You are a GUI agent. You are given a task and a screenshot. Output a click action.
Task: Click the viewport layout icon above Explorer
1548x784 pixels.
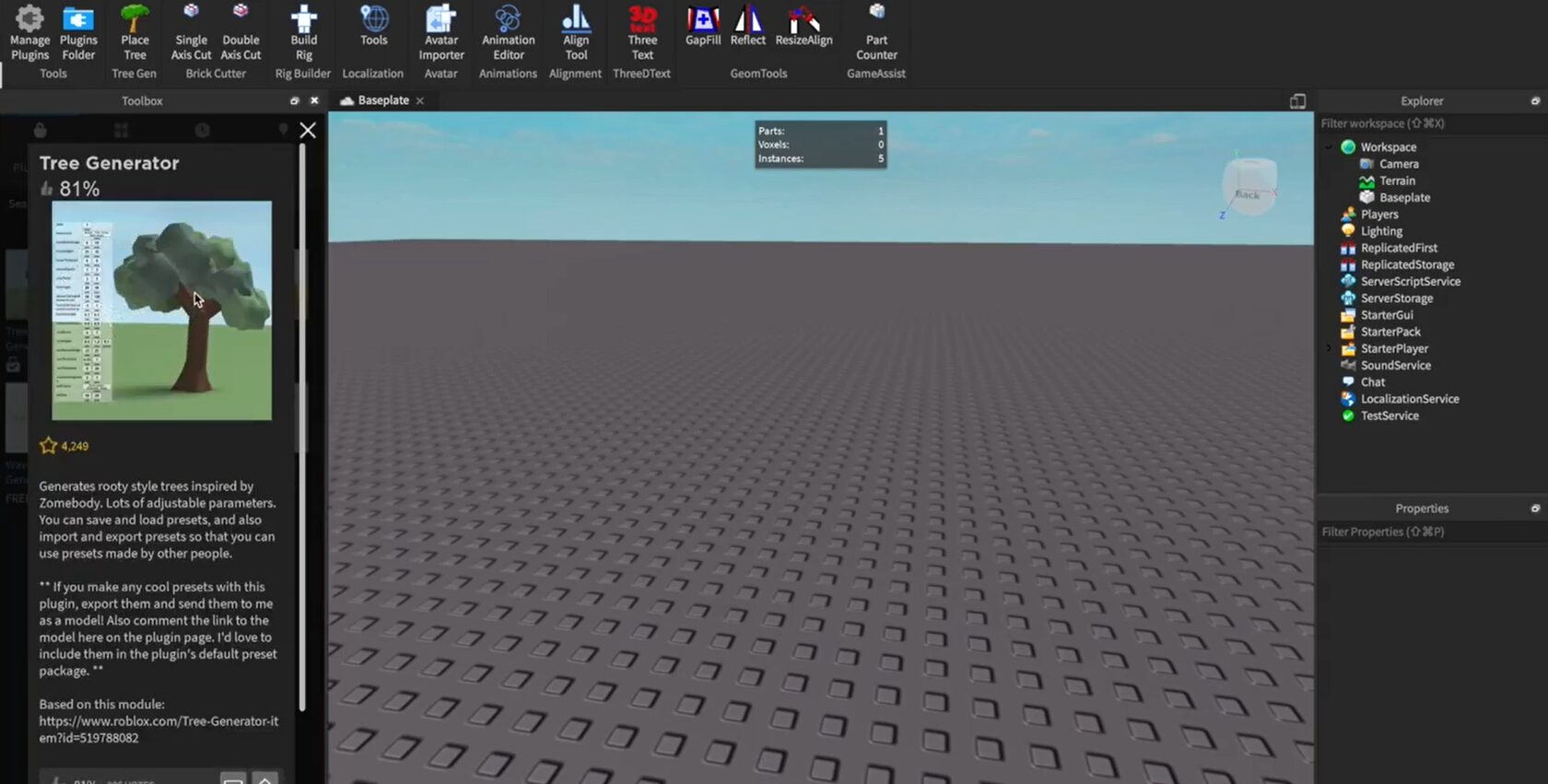pyautogui.click(x=1297, y=101)
